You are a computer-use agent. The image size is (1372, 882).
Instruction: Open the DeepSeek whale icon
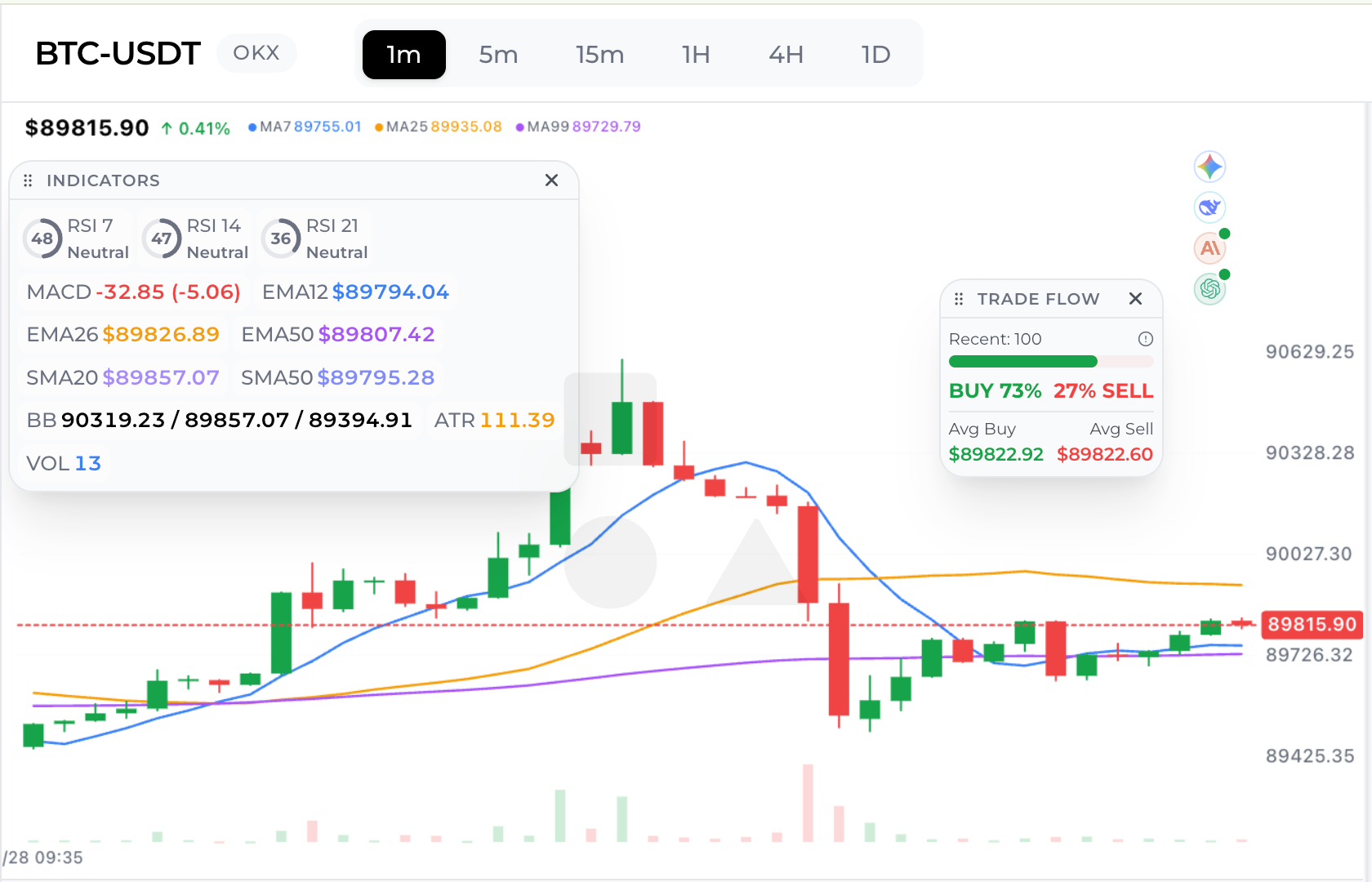(x=1209, y=207)
